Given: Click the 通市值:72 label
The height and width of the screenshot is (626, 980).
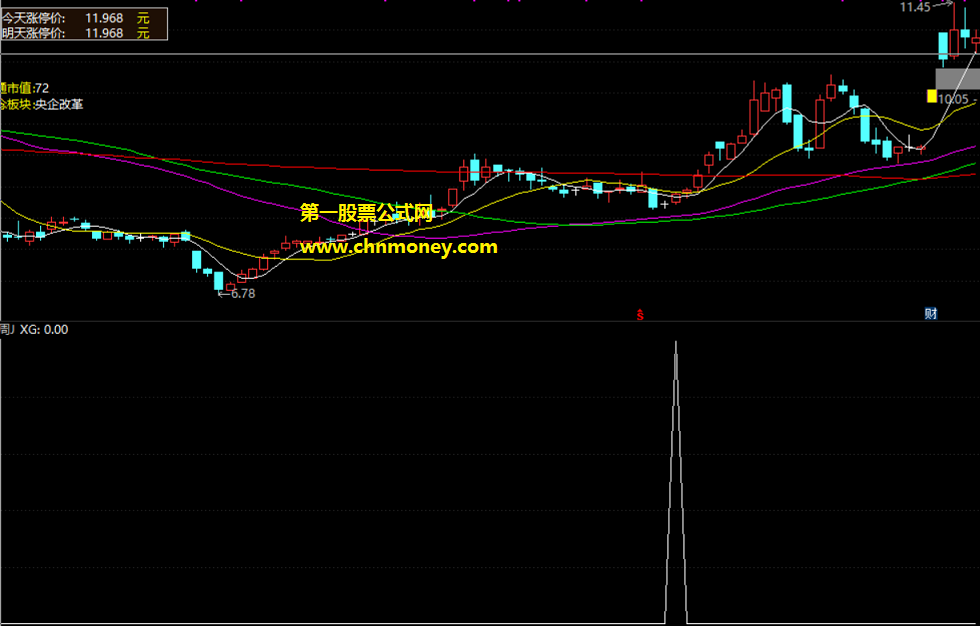Looking at the screenshot, I should (x=25, y=88).
